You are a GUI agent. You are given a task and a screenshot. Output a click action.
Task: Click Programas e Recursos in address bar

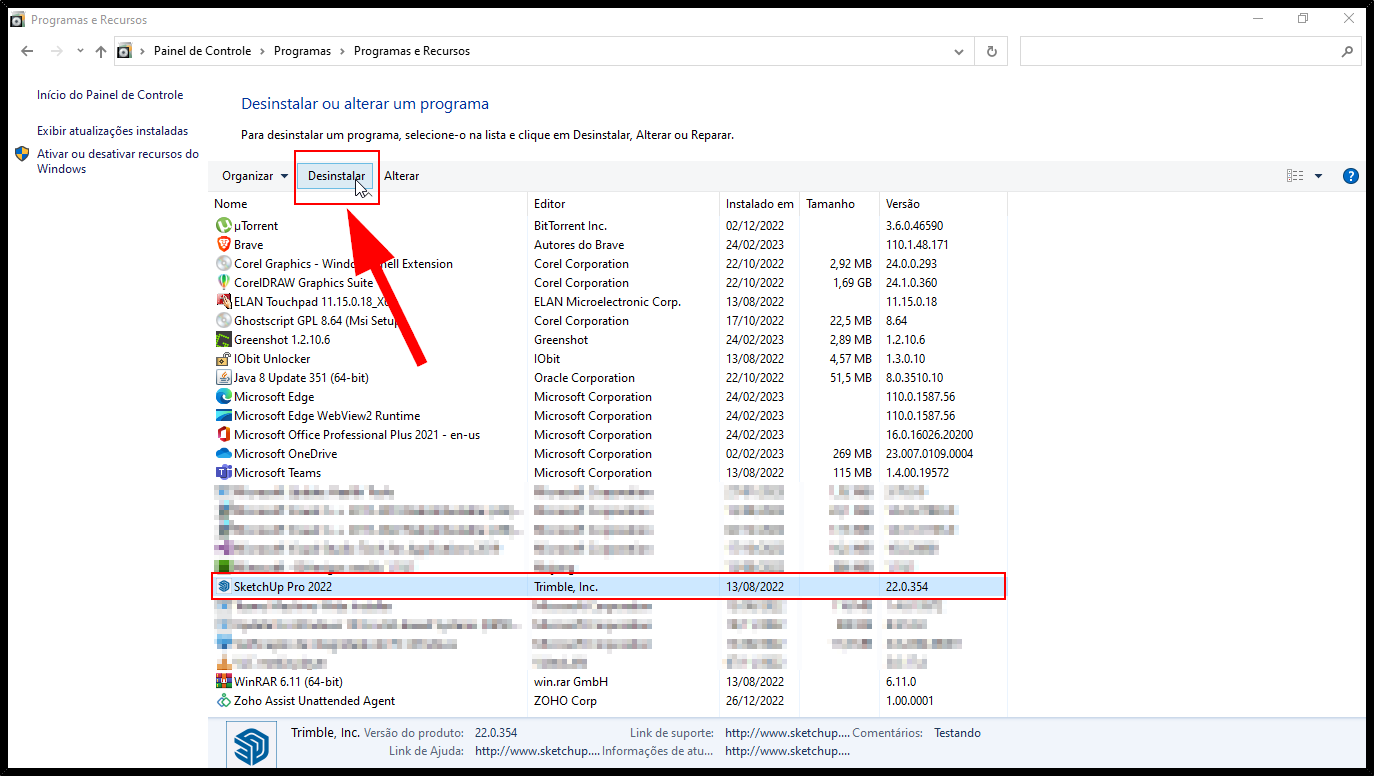(412, 51)
